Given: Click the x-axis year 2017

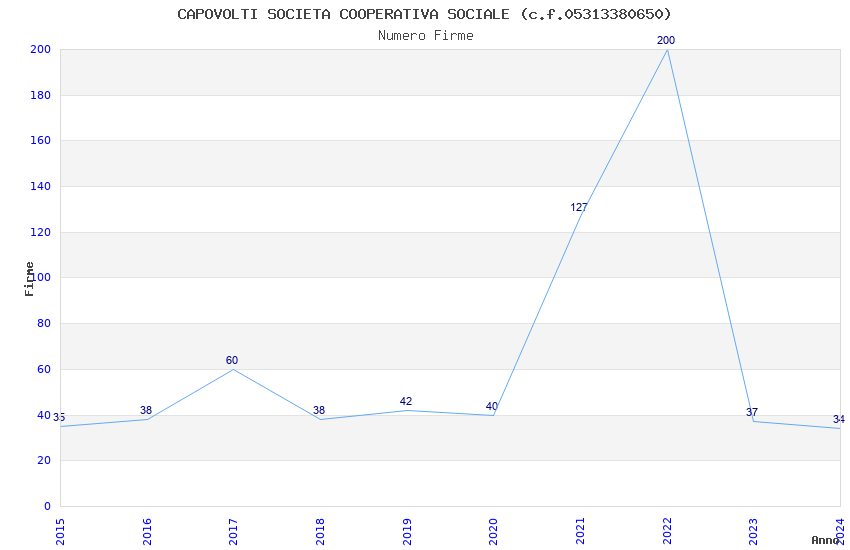Looking at the screenshot, I should pyautogui.click(x=234, y=532).
